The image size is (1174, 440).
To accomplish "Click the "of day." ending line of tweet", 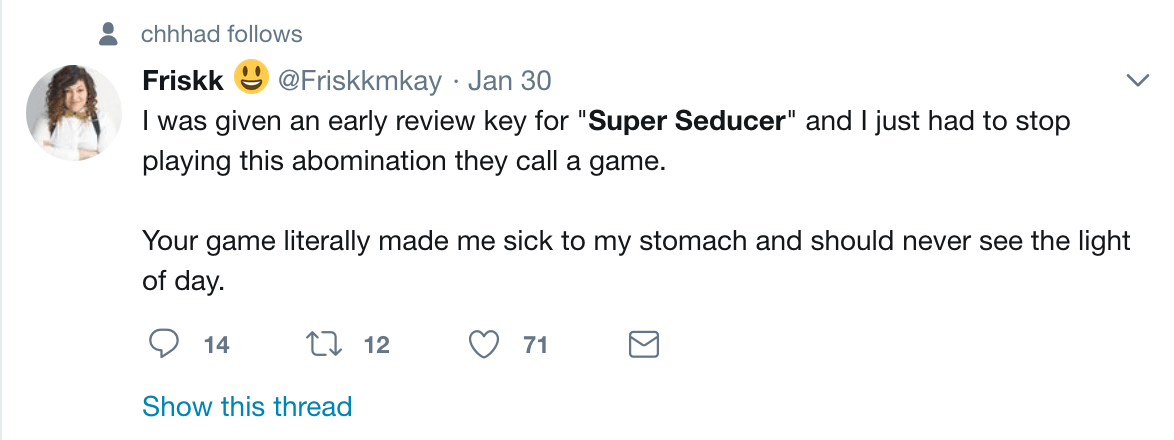I will [183, 281].
